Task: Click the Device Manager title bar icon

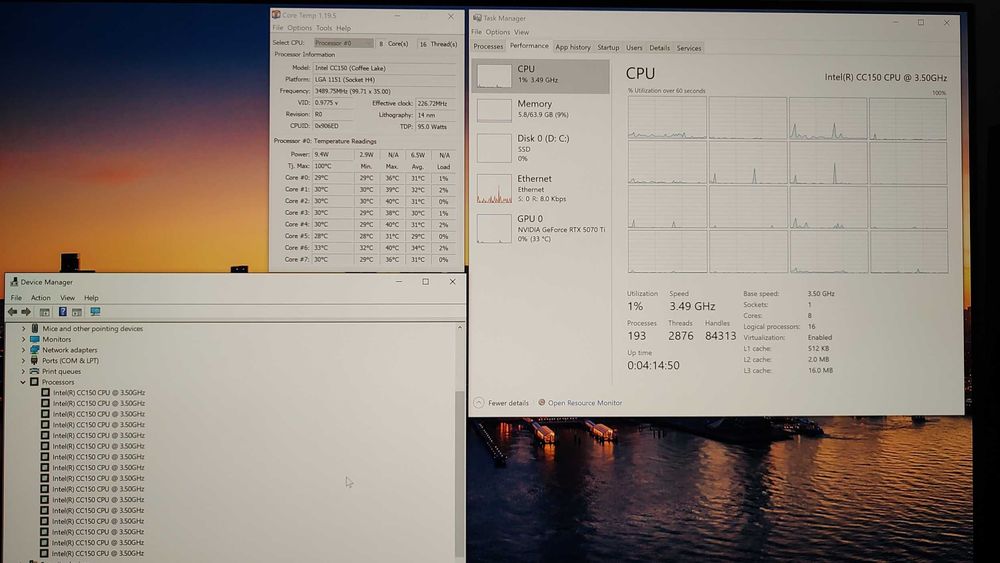Action: coord(13,282)
